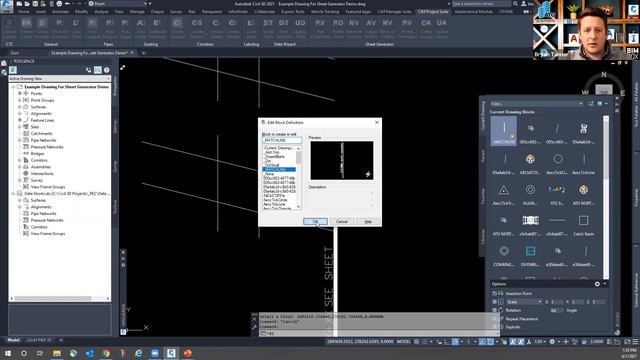The width and height of the screenshot is (640, 360).
Task: Collapse the Data Shortcuts node
Action: click(13, 193)
